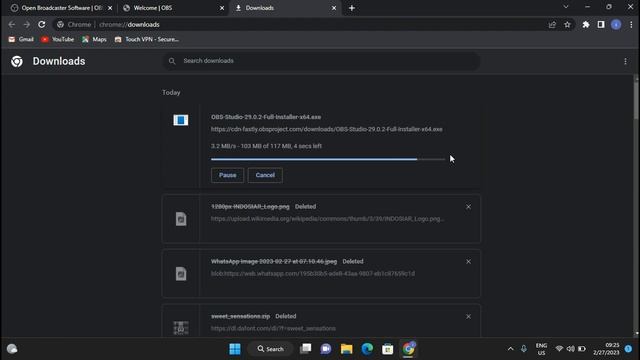
Task: Show hidden system tray icons
Action: (510, 349)
